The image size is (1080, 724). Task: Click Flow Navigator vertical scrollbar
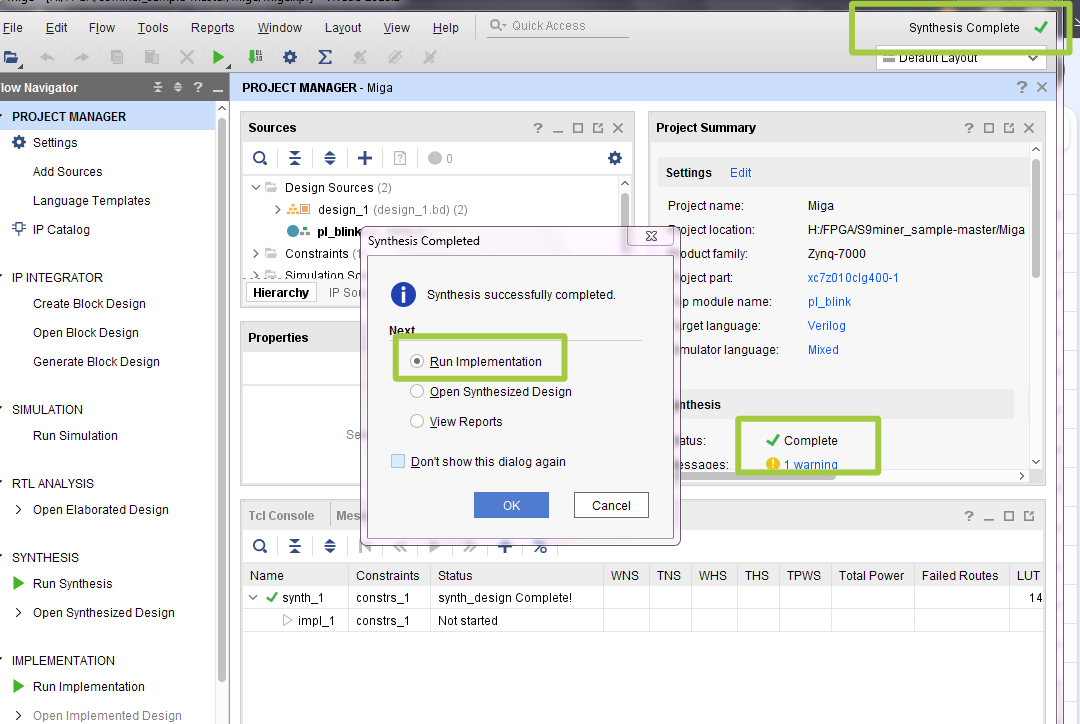coord(221,400)
